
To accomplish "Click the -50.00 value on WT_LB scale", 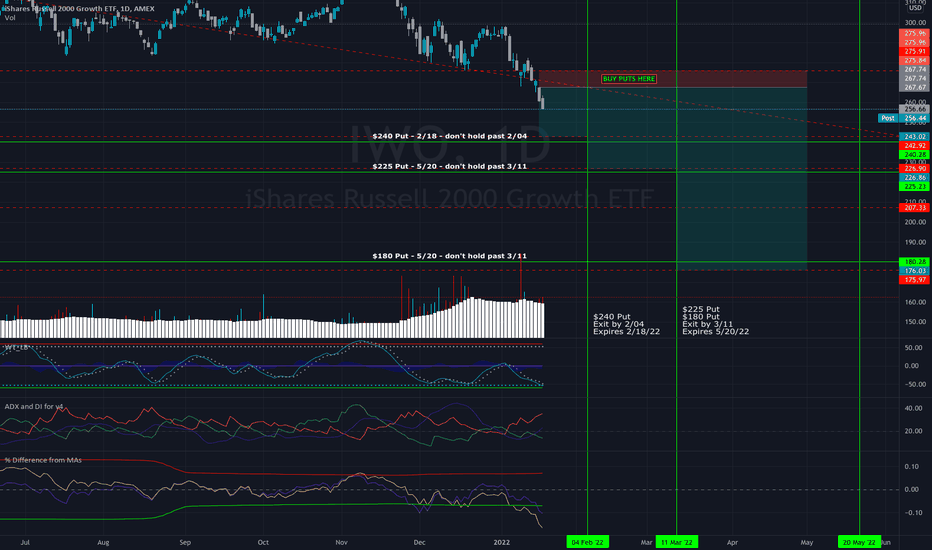I will point(913,385).
